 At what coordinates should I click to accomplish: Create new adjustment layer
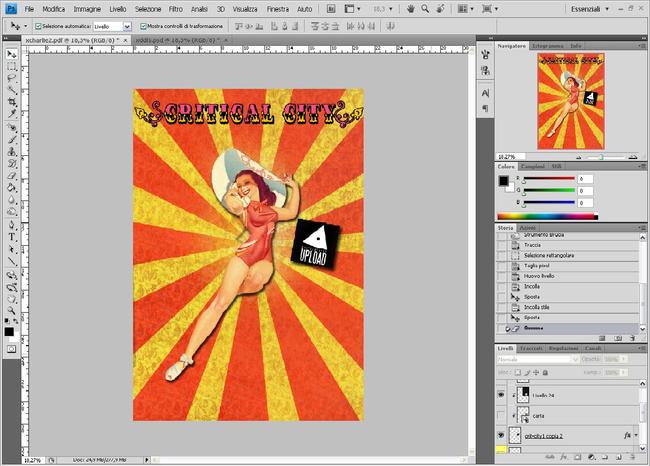[x=592, y=457]
